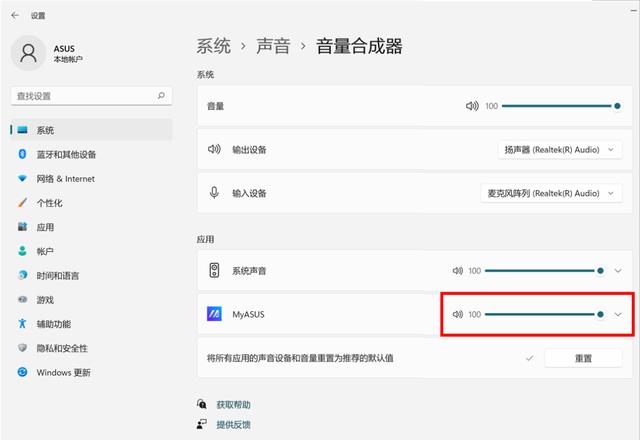Mute the master 音量 speaker icon
This screenshot has width=640, height=440.
tap(472, 106)
